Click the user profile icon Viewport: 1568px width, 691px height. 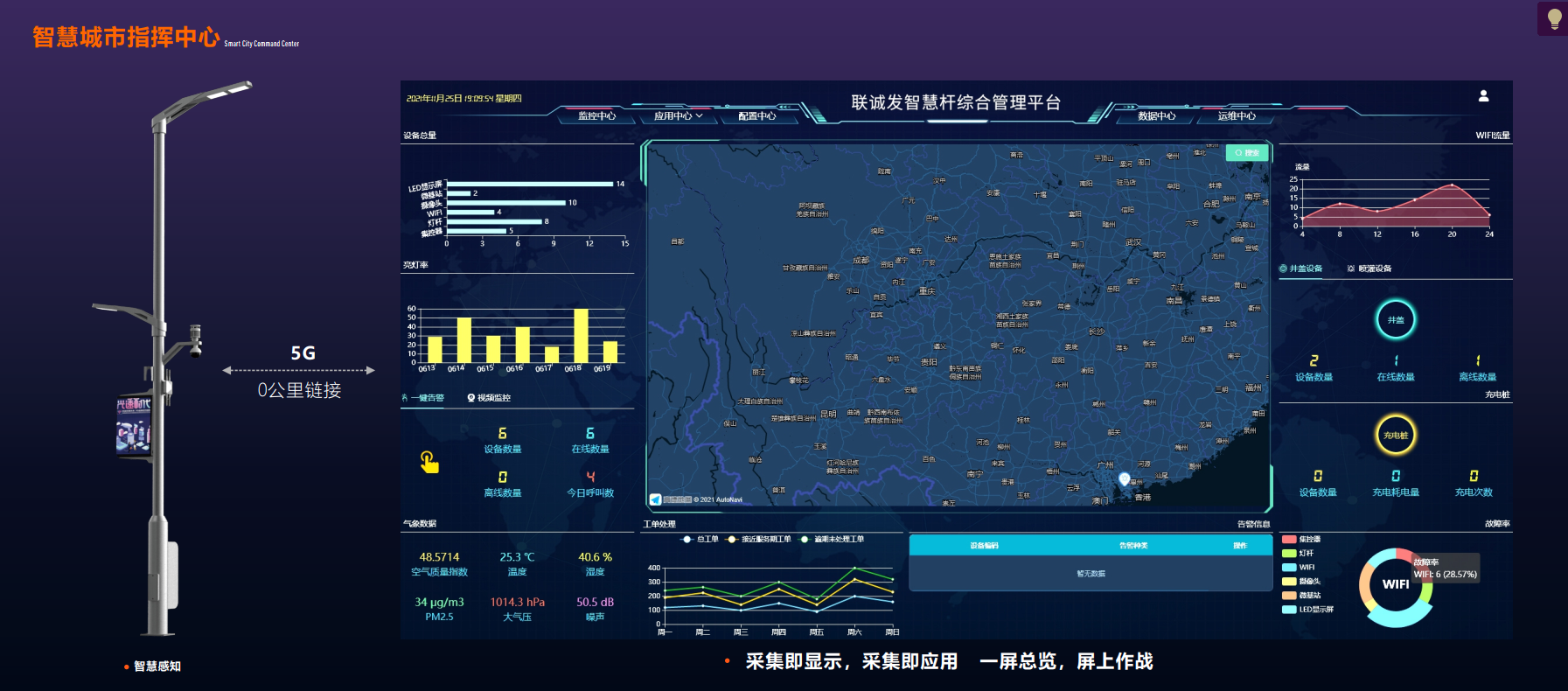(x=1483, y=96)
